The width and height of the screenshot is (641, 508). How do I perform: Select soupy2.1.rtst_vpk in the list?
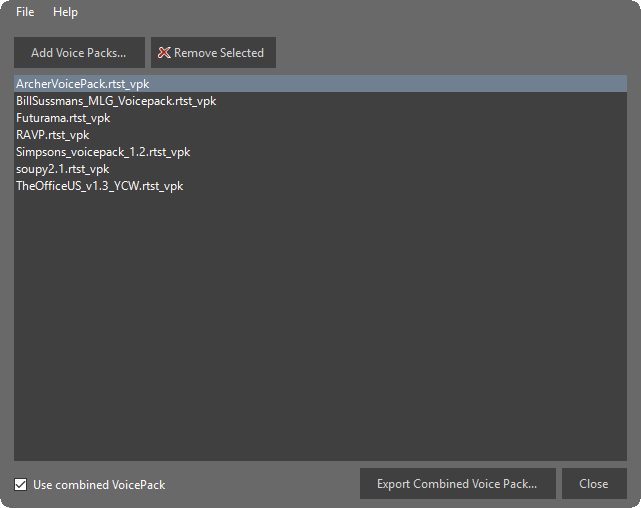[320, 169]
